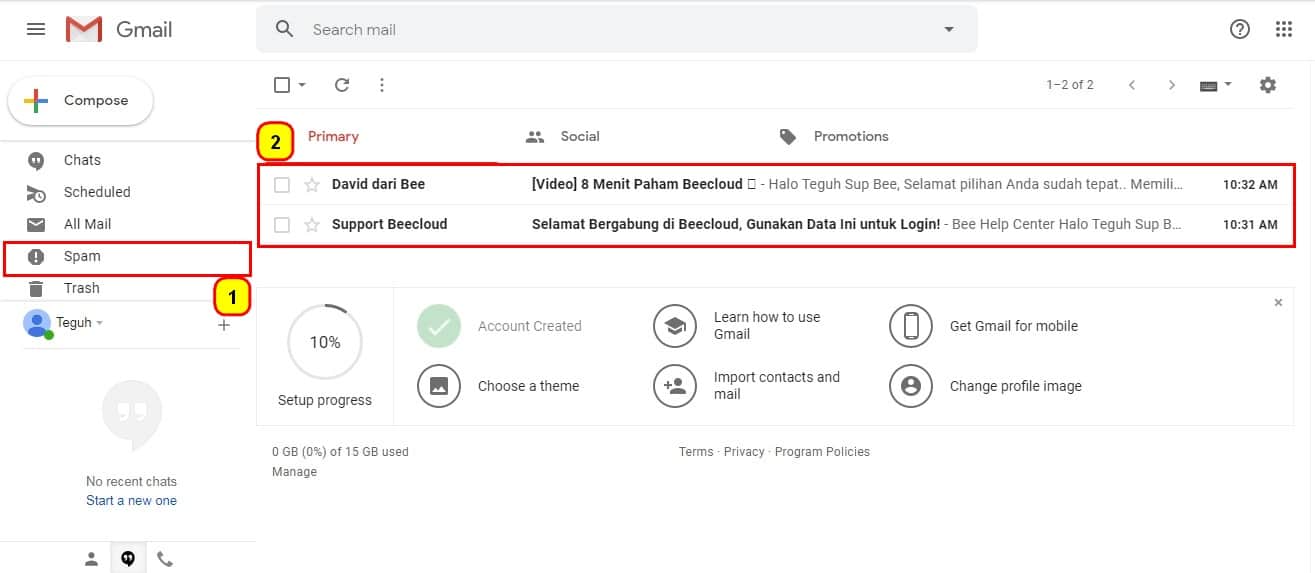The image size is (1315, 573).
Task: Open the Google apps grid
Action: click(x=1284, y=30)
